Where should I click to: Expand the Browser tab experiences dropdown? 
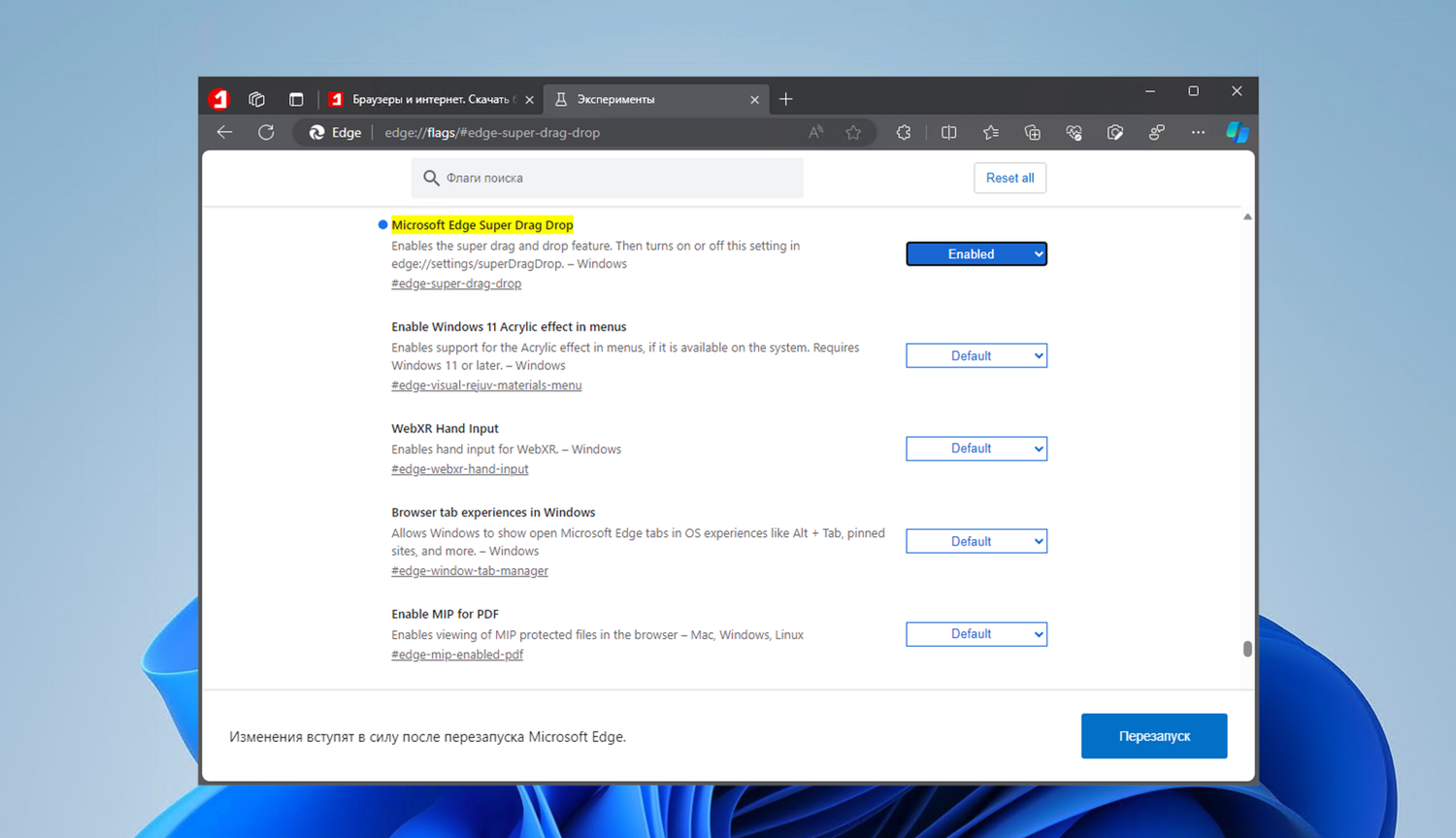tap(976, 541)
